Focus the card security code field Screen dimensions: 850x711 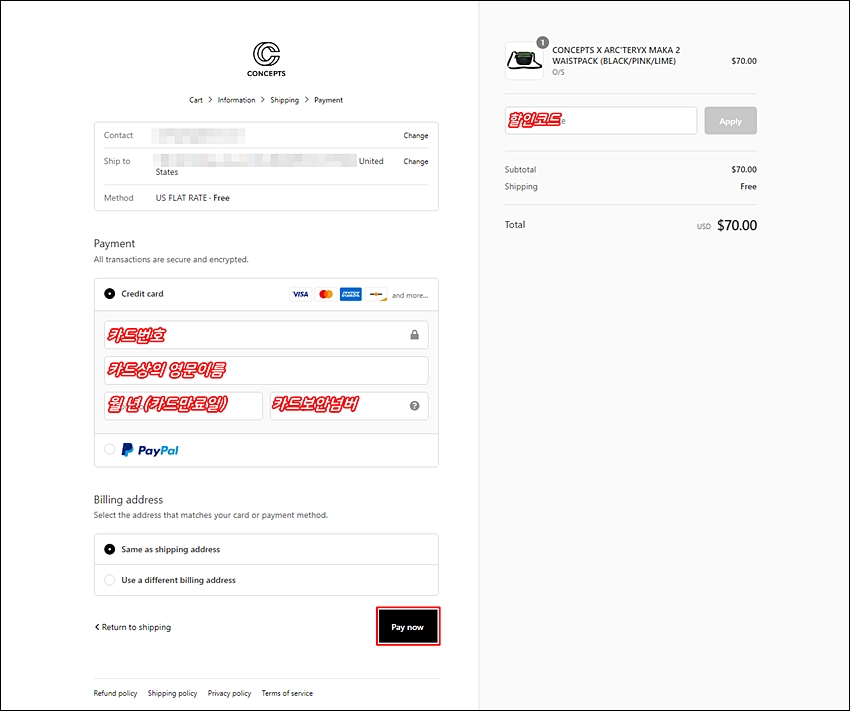point(349,406)
